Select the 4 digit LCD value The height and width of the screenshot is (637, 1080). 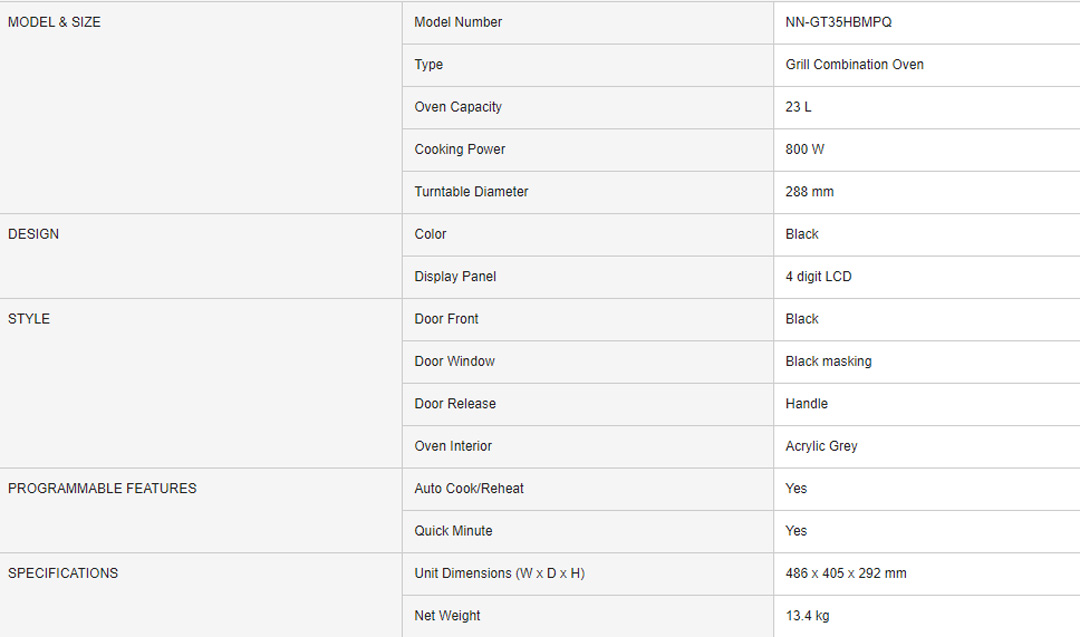tap(818, 277)
